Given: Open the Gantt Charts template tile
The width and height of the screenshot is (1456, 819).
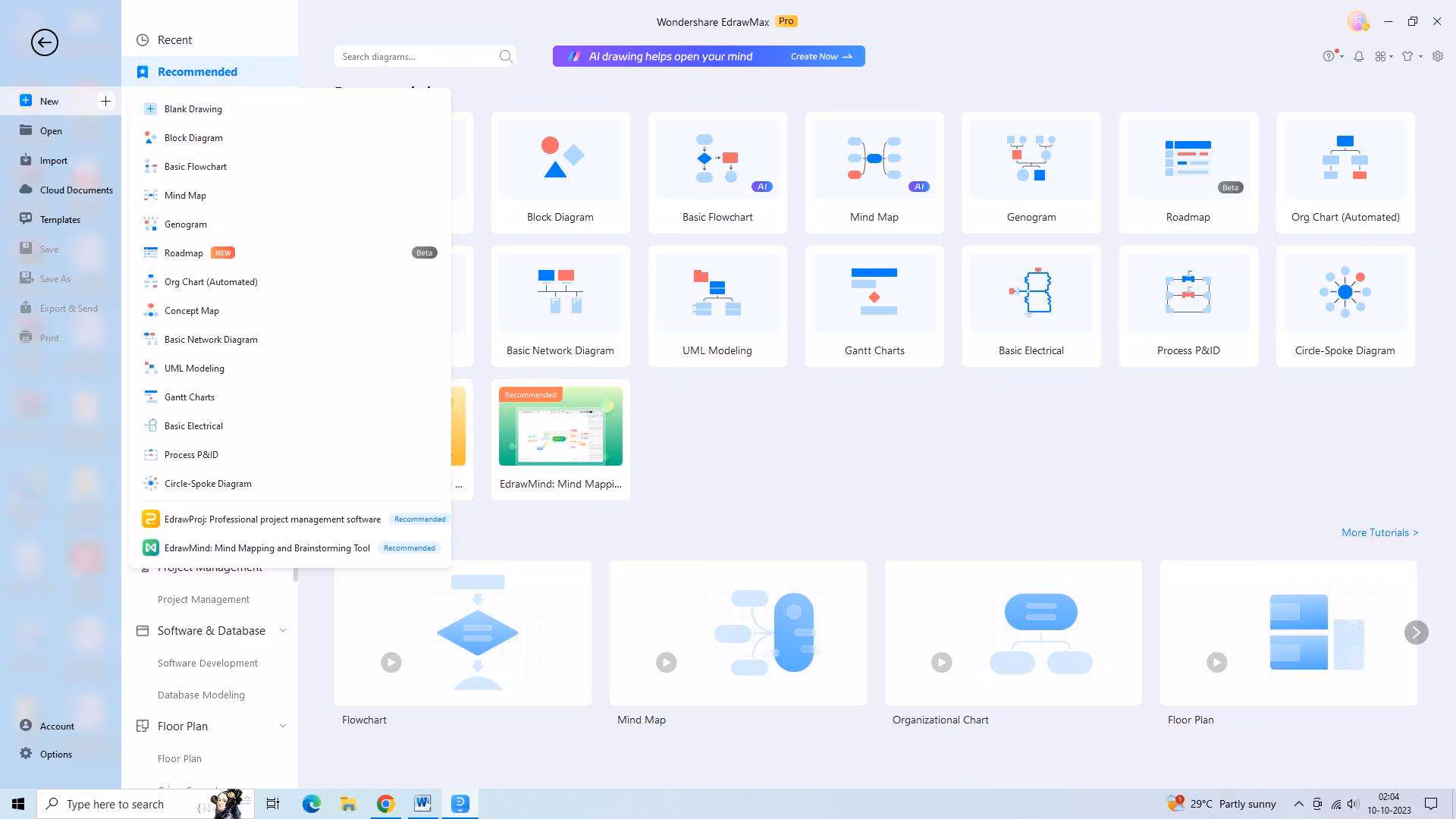Looking at the screenshot, I should [x=874, y=306].
